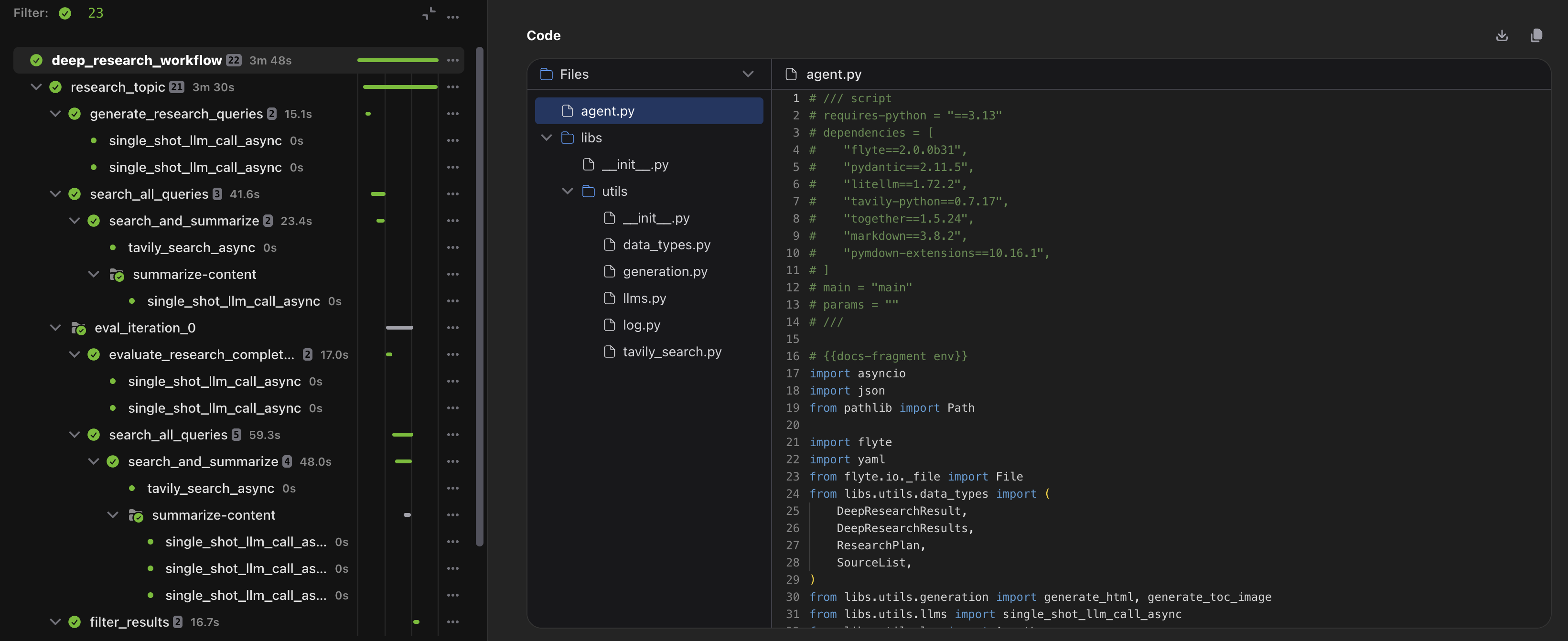The image size is (1568, 641).
Task: Open the ellipsis menu for search_all_queries
Action: coord(453,193)
